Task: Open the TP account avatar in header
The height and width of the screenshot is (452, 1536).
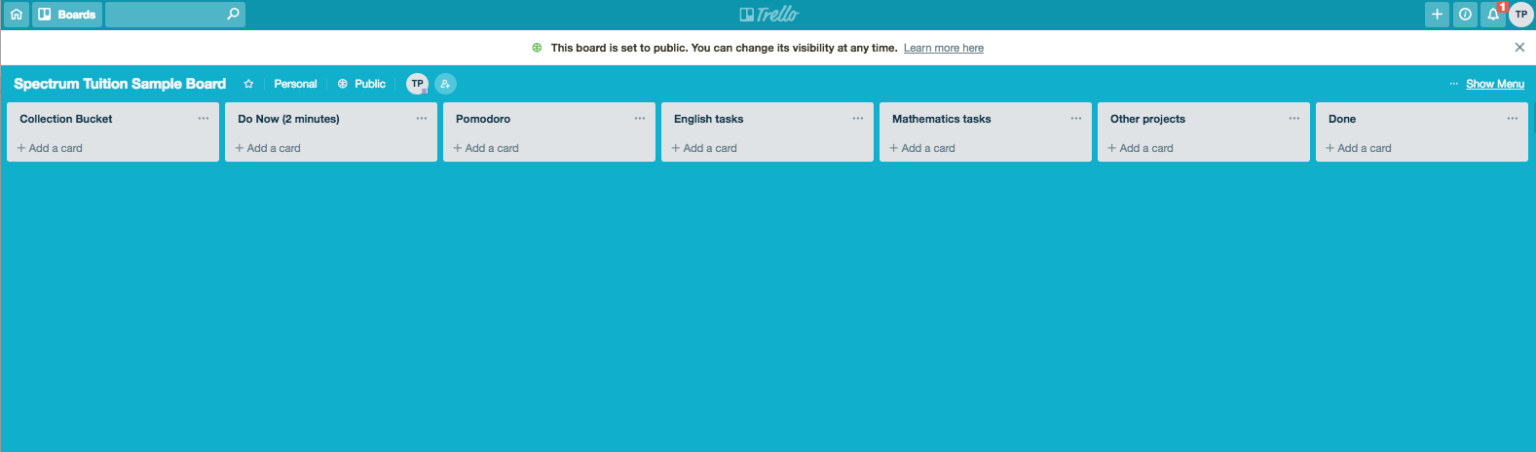Action: (x=1521, y=14)
